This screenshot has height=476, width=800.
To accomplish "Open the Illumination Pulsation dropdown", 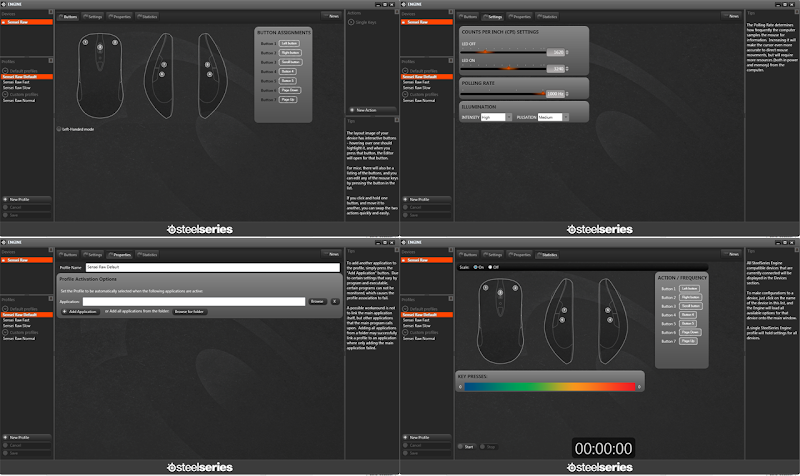I will [553, 117].
